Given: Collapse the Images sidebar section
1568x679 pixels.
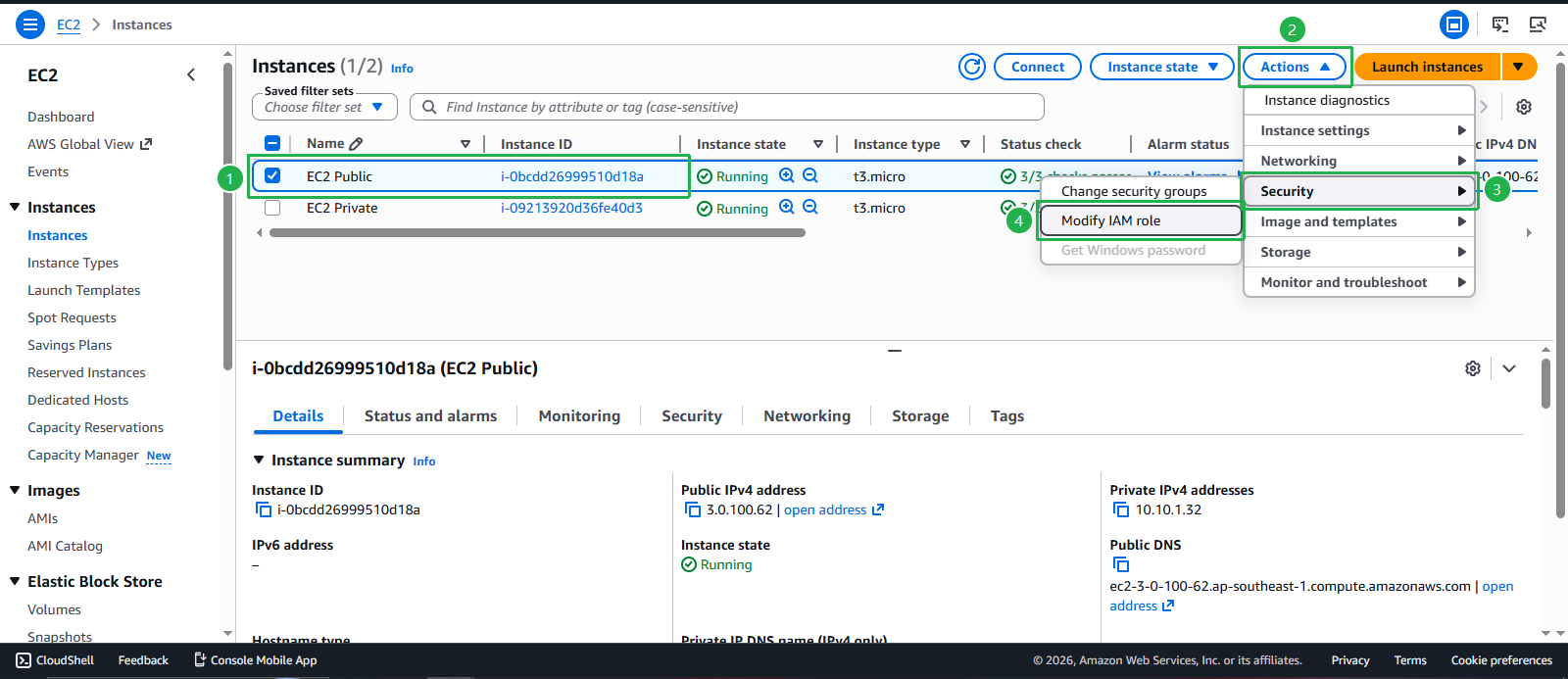Looking at the screenshot, I should point(15,490).
